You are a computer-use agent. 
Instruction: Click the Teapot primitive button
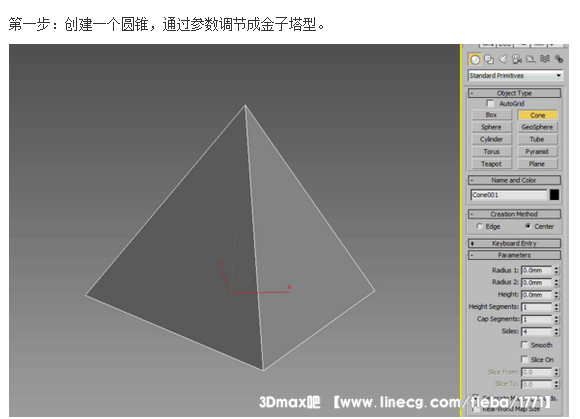coord(492,164)
